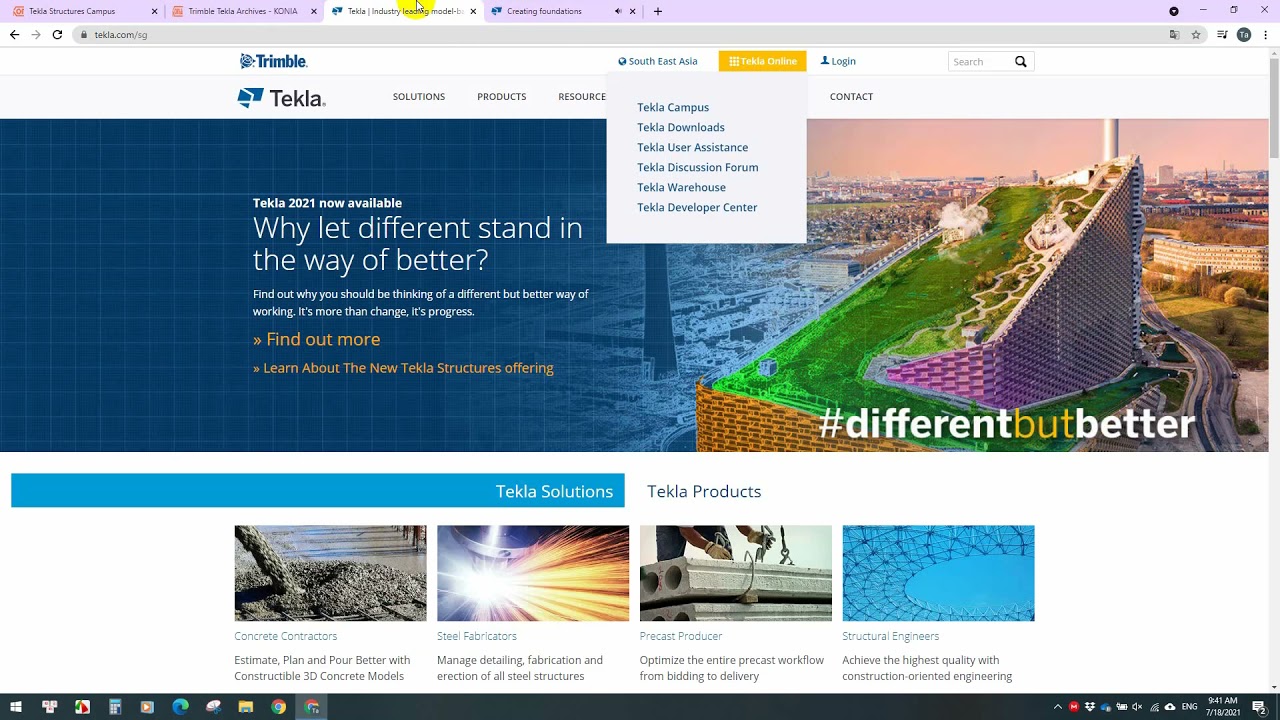Viewport: 1280px width, 720px height.
Task: Close the Creating foundations tab
Action: (x=632, y=11)
